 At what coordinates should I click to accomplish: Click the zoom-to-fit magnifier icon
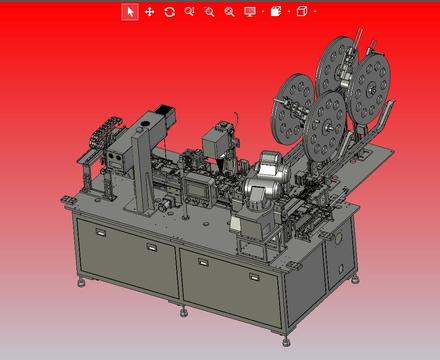[x=229, y=12]
